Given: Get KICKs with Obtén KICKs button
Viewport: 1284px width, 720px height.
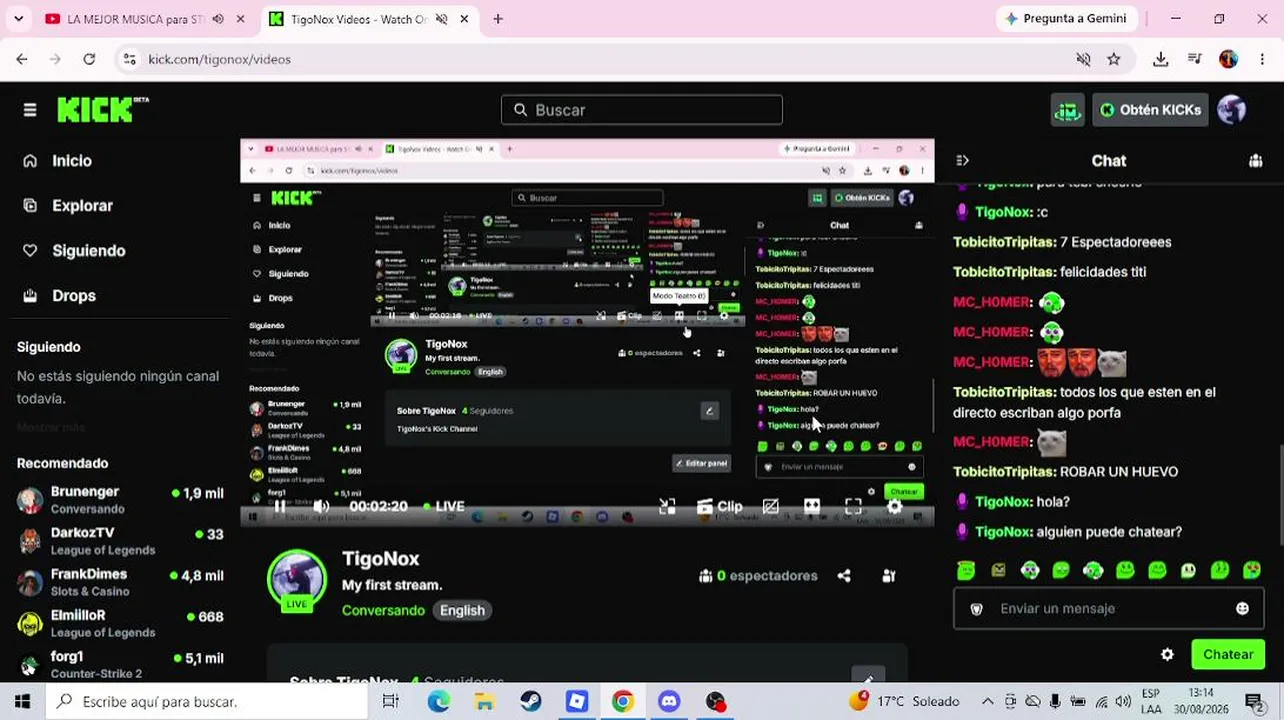Looking at the screenshot, I should coord(1151,110).
